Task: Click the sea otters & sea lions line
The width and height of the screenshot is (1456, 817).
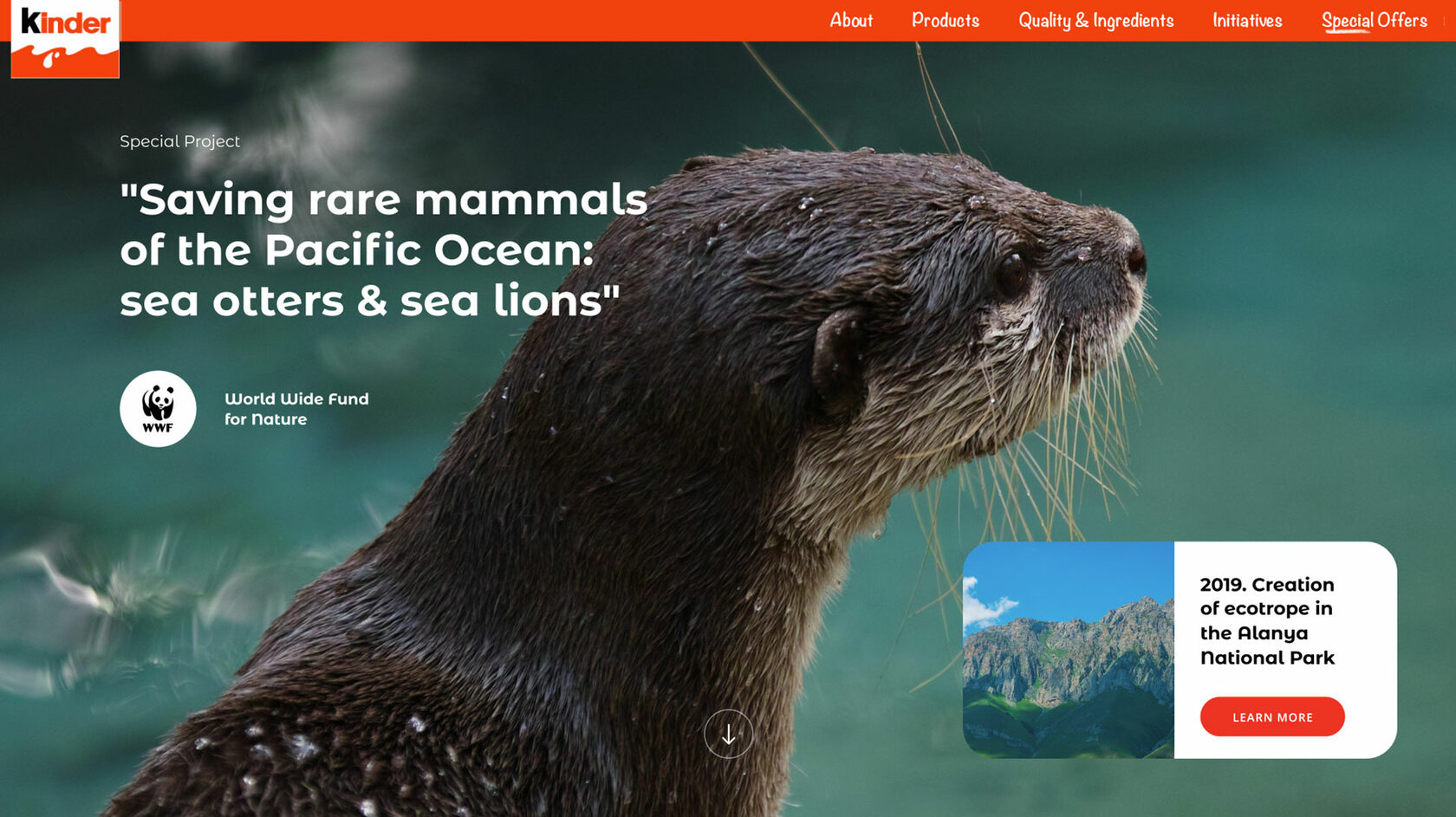Action: click(370, 301)
